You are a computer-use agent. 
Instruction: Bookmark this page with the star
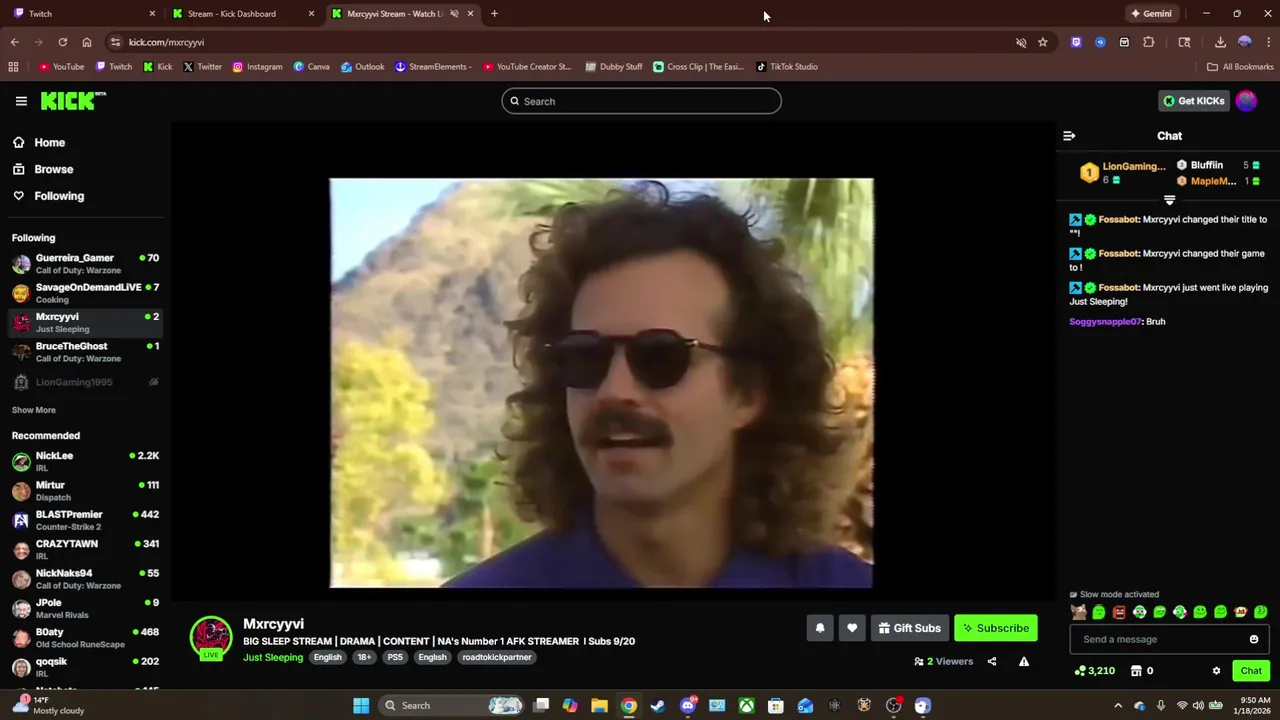click(1042, 42)
